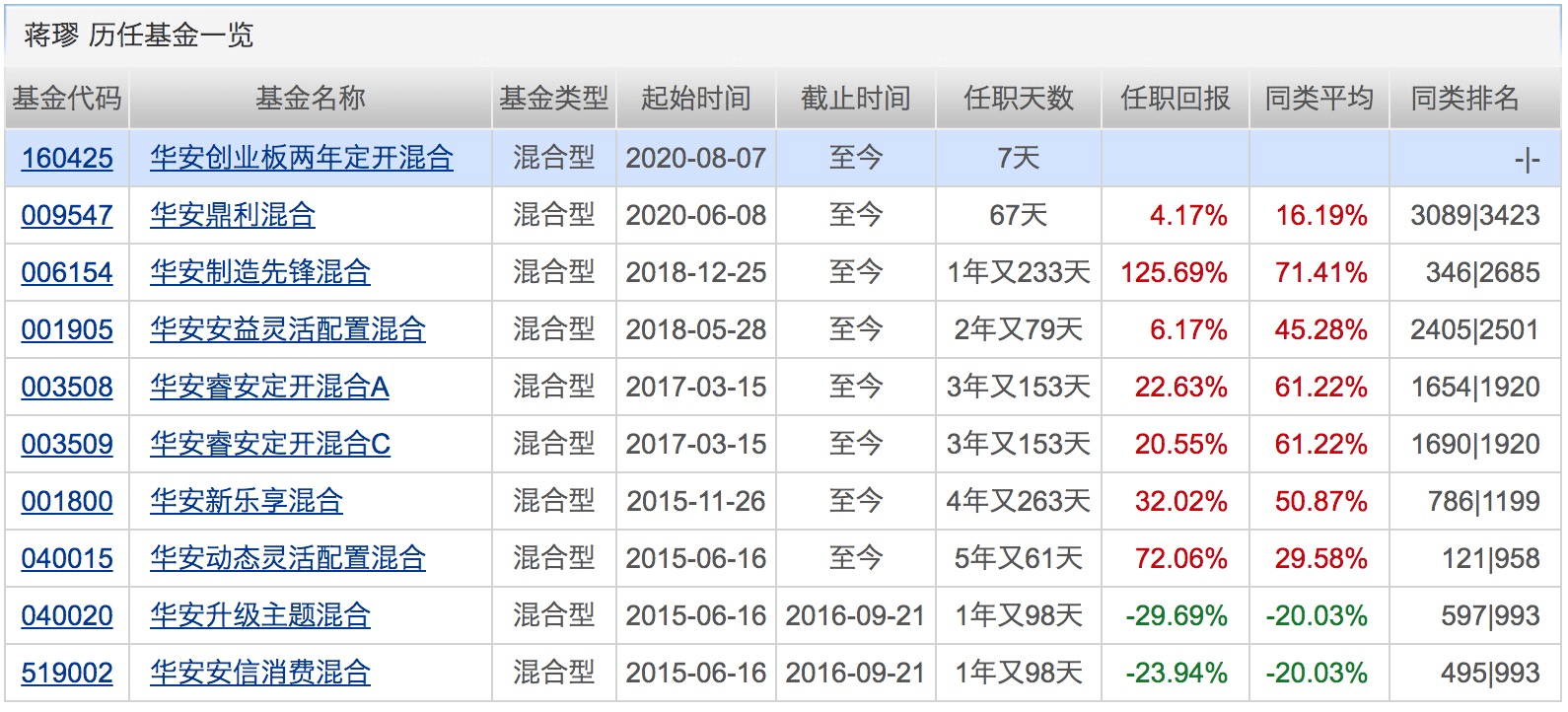The image size is (1568, 712).
Task: Select ranking 495|993
Action: pos(1491,673)
